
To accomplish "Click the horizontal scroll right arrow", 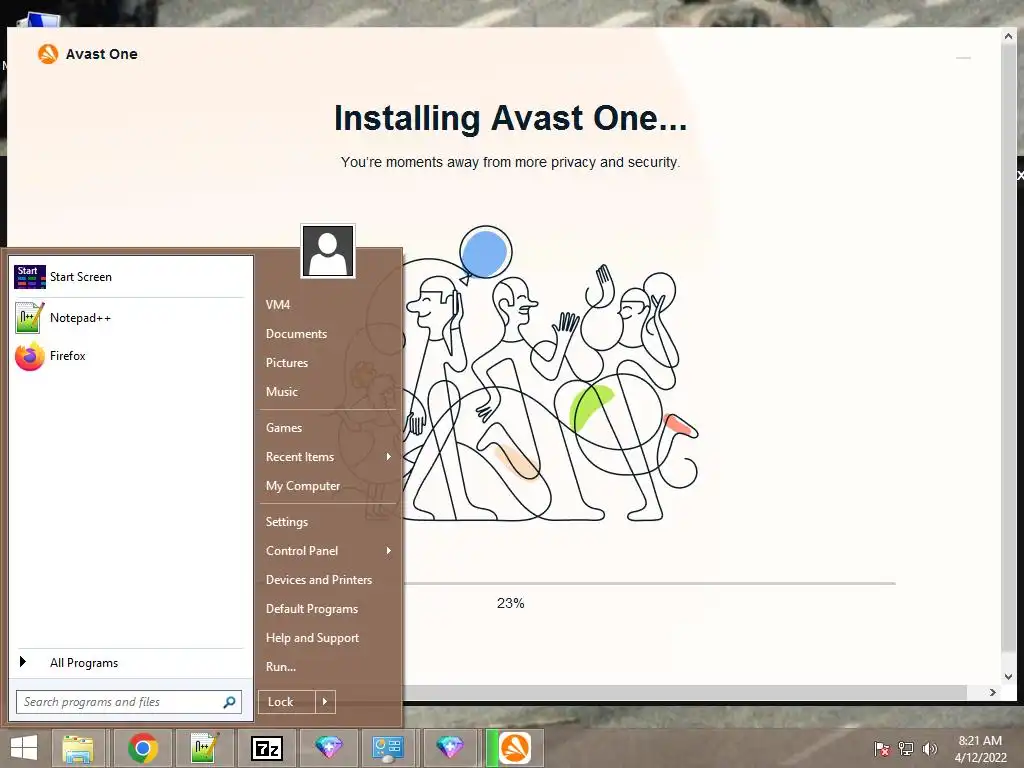I will point(993,692).
